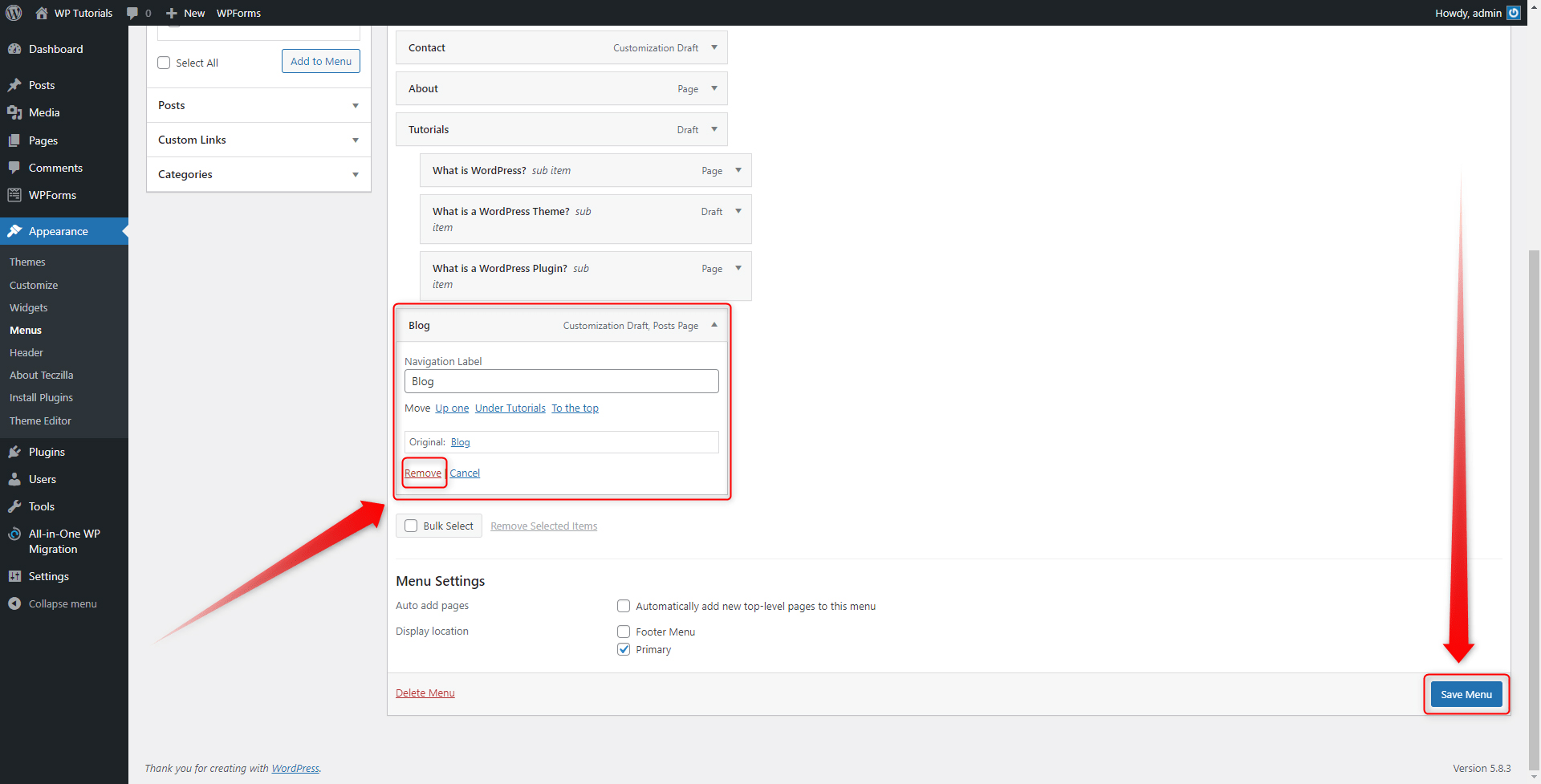The image size is (1541, 784).
Task: Click the Appearance paintbrush icon
Action: click(x=14, y=231)
